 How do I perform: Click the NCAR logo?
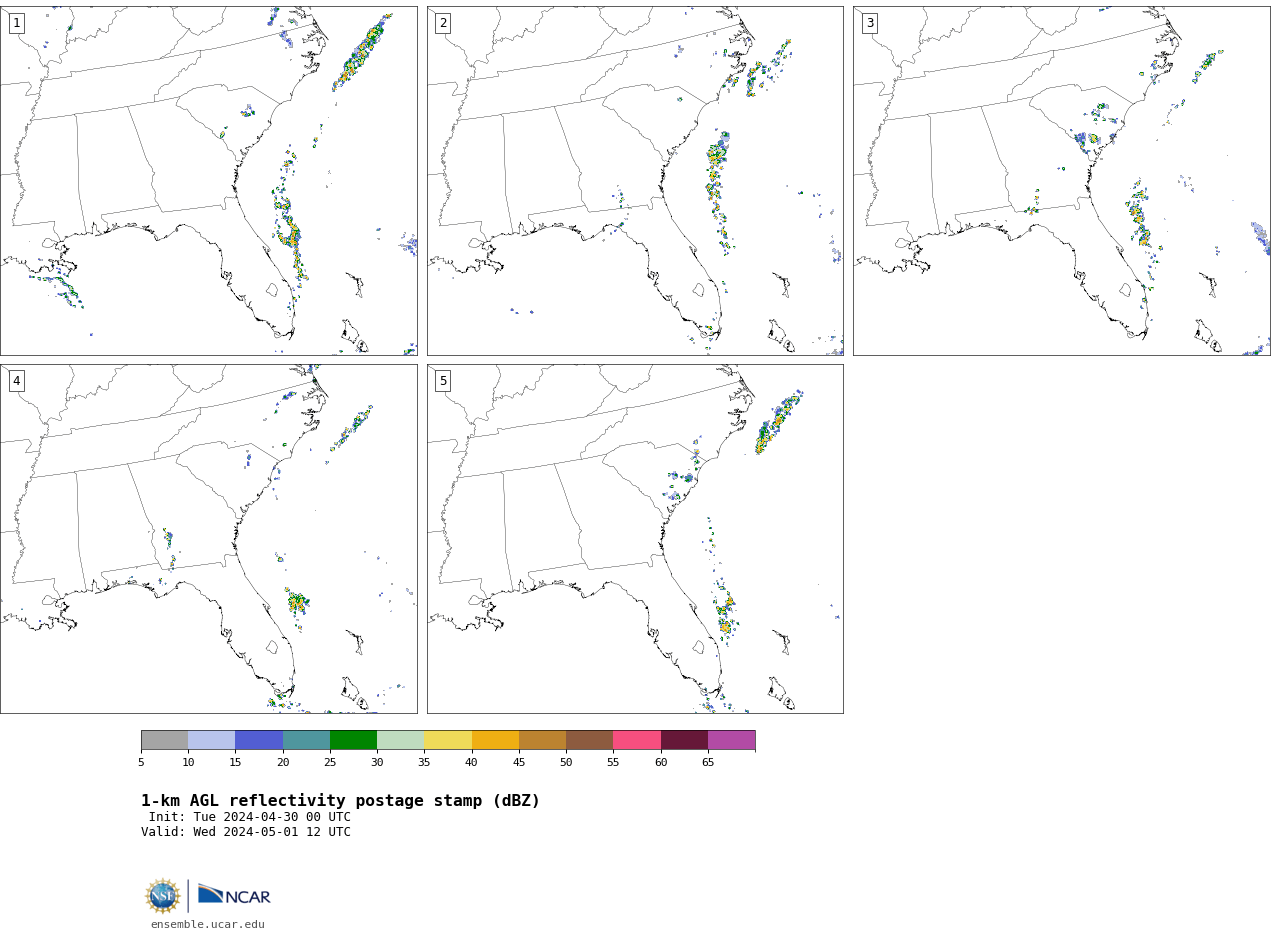coord(234,895)
